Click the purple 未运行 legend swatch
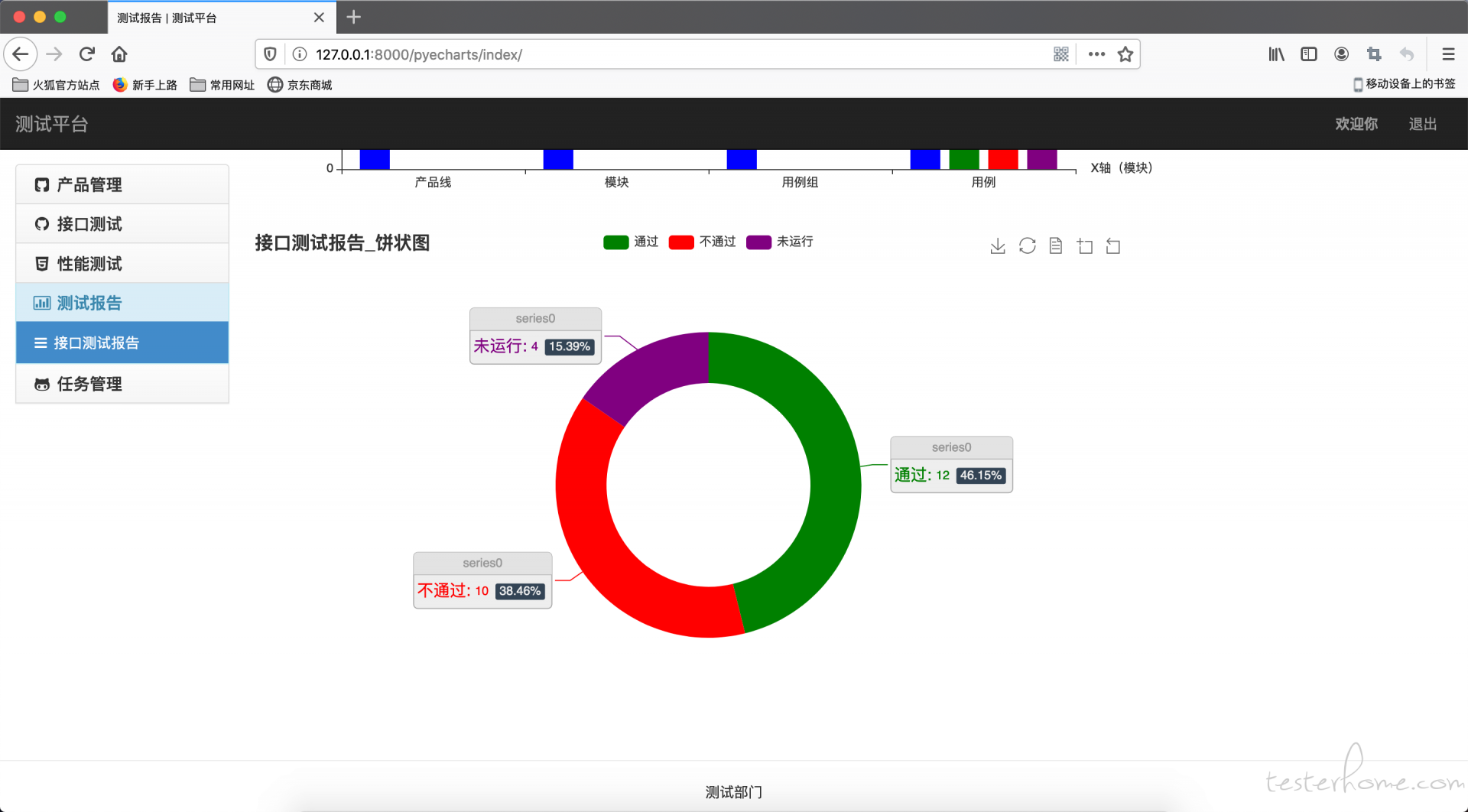1468x812 pixels. point(758,242)
